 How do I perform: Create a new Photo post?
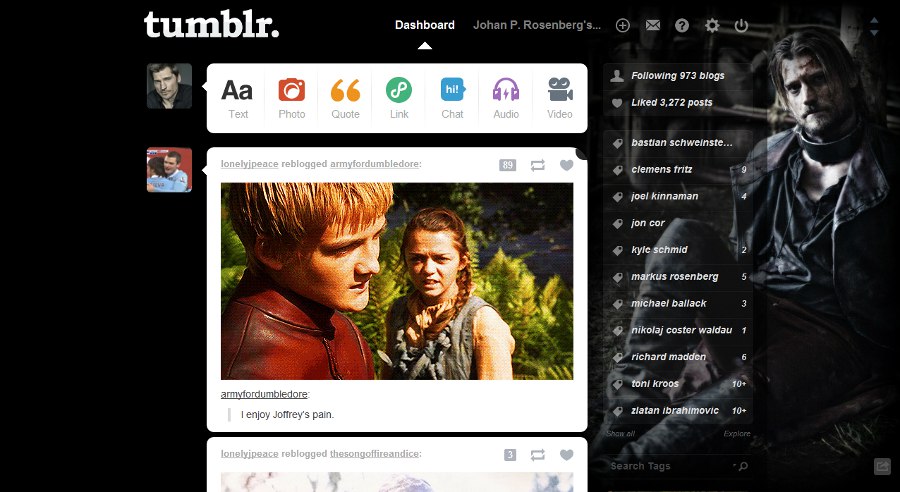[292, 99]
